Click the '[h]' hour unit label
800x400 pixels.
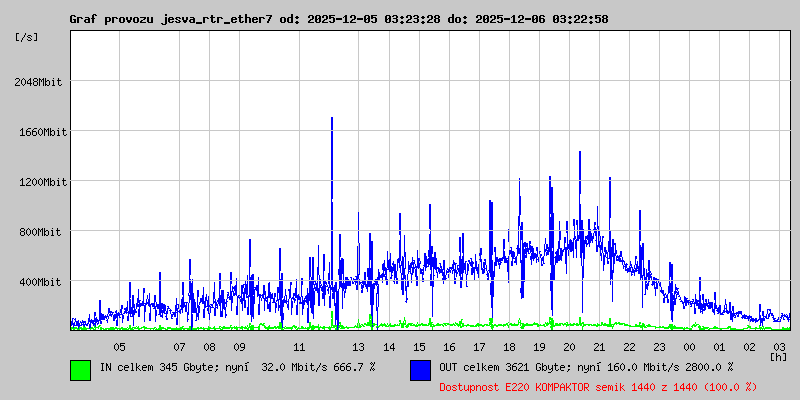[x=778, y=356]
